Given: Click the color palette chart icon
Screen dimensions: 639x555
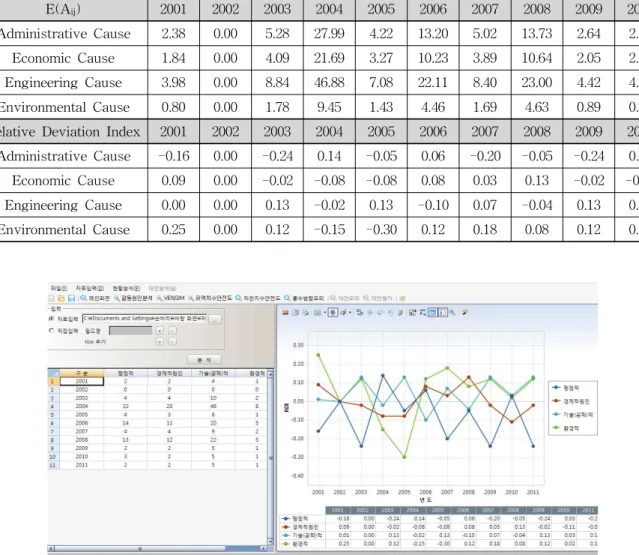Looking at the screenshot, I should (x=343, y=313).
